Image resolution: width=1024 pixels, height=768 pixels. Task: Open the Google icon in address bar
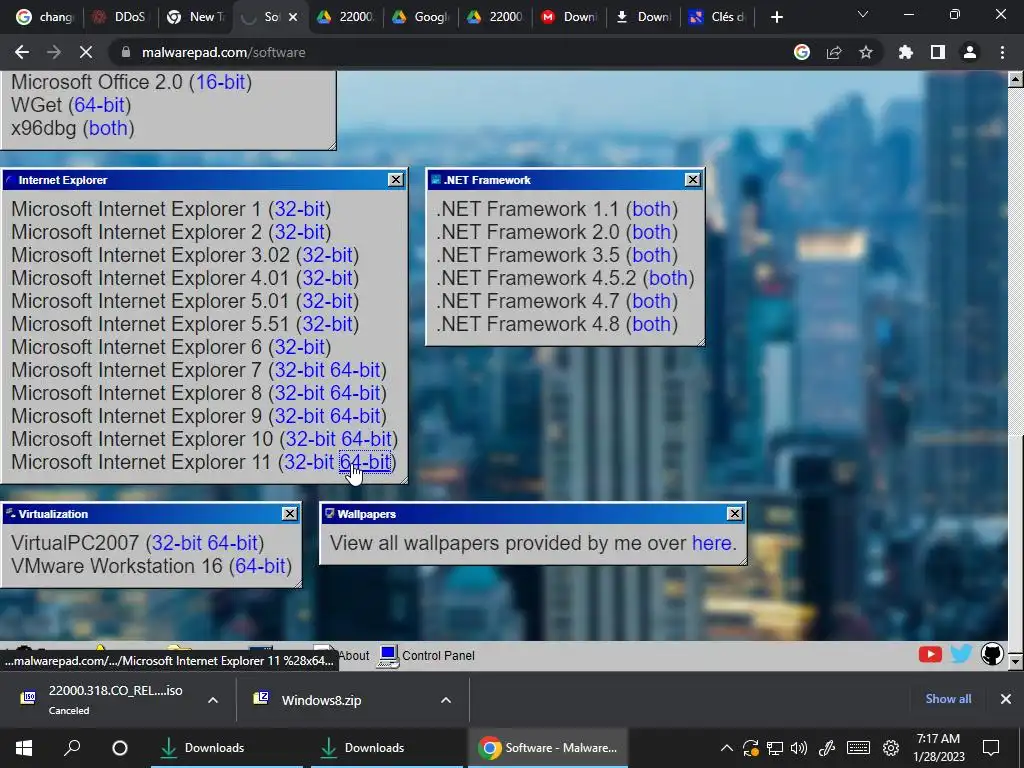(802, 52)
